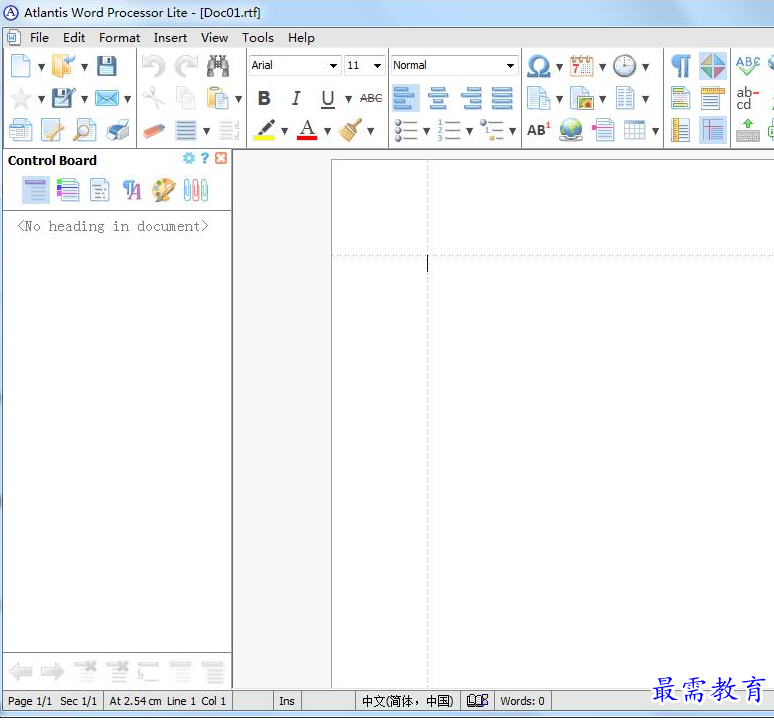Apply yellow highlight color

264,130
